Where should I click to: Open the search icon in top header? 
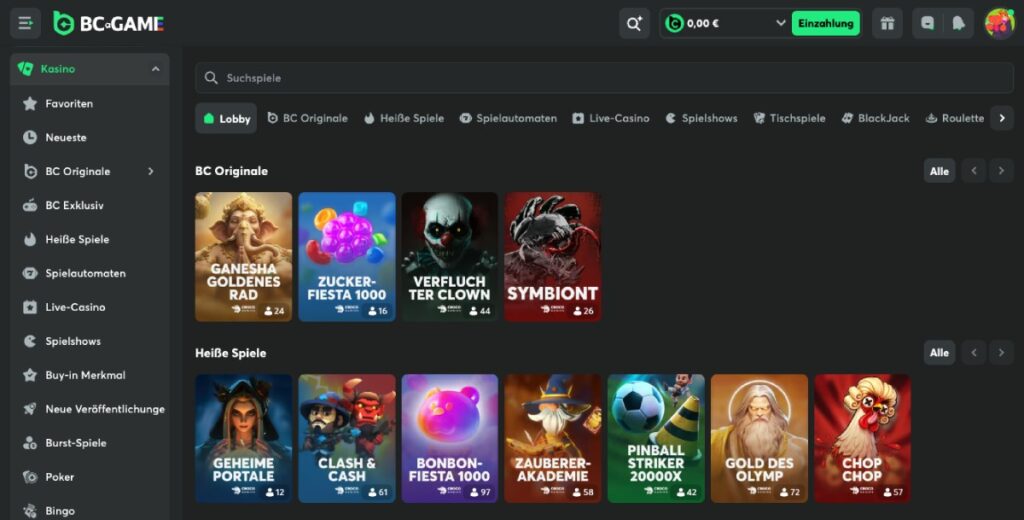pos(634,24)
